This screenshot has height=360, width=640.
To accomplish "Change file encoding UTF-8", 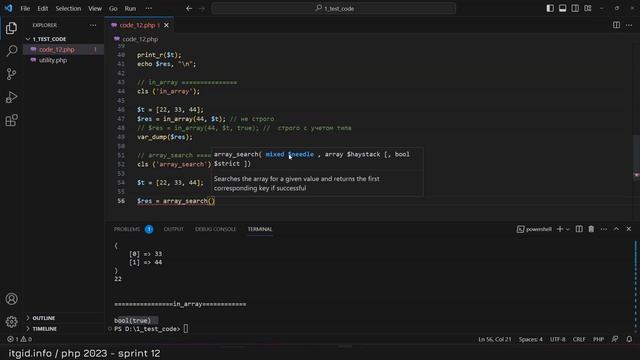I will pos(558,339).
